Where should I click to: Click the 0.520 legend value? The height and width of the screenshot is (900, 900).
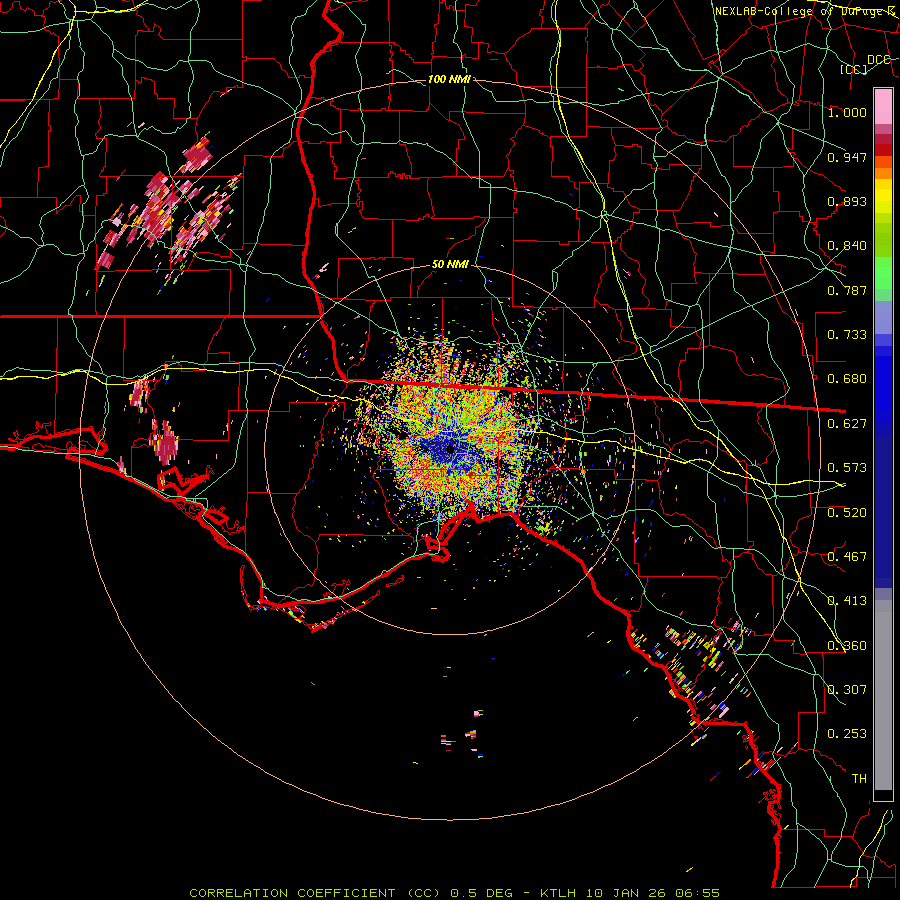tap(847, 513)
